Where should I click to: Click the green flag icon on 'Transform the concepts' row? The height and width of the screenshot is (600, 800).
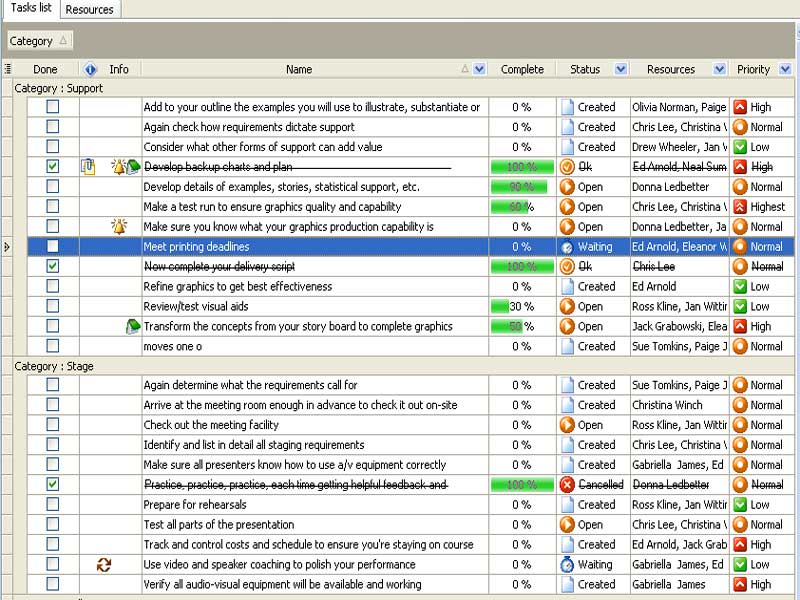[133, 327]
